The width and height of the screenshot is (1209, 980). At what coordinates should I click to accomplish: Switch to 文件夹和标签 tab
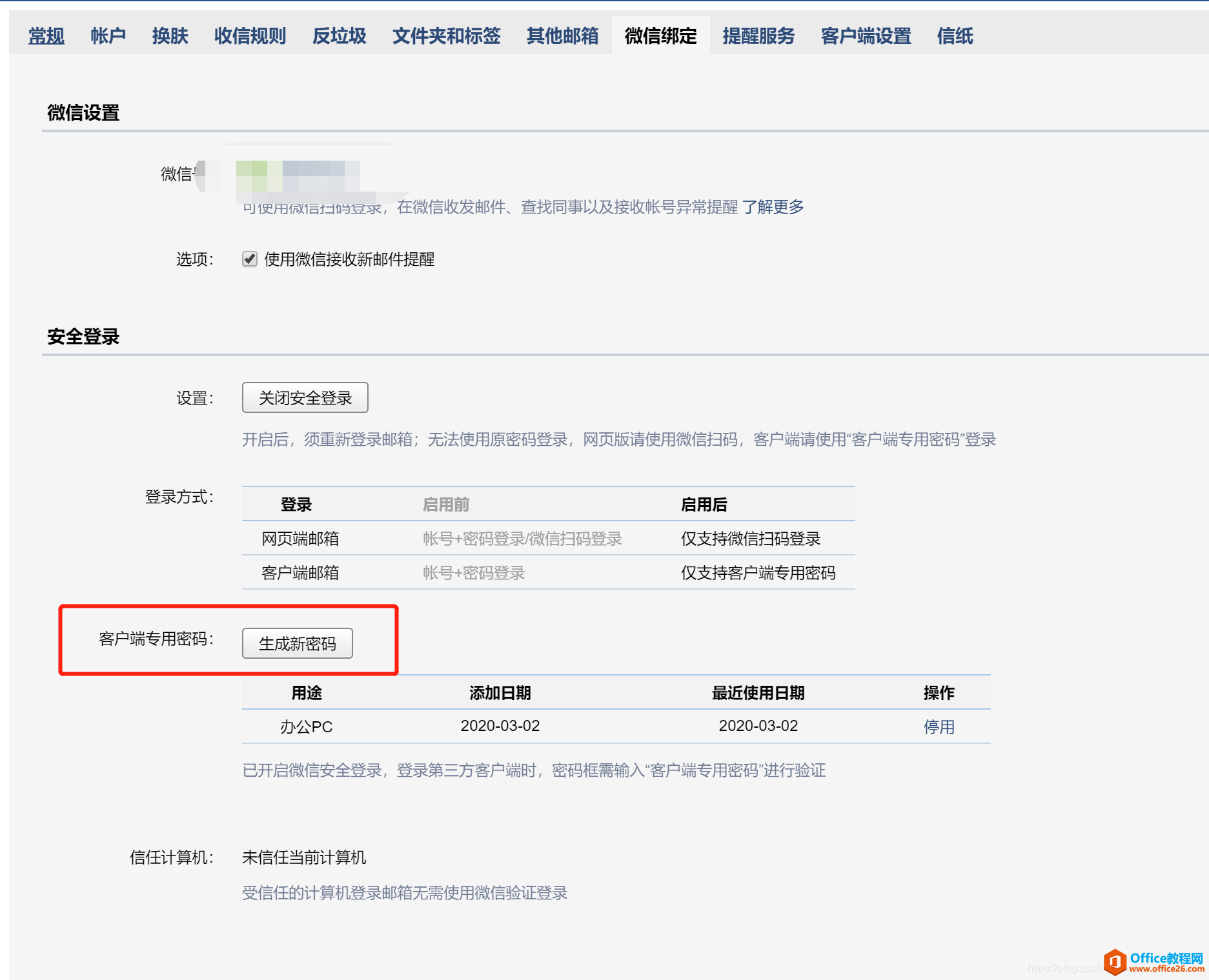[x=447, y=36]
